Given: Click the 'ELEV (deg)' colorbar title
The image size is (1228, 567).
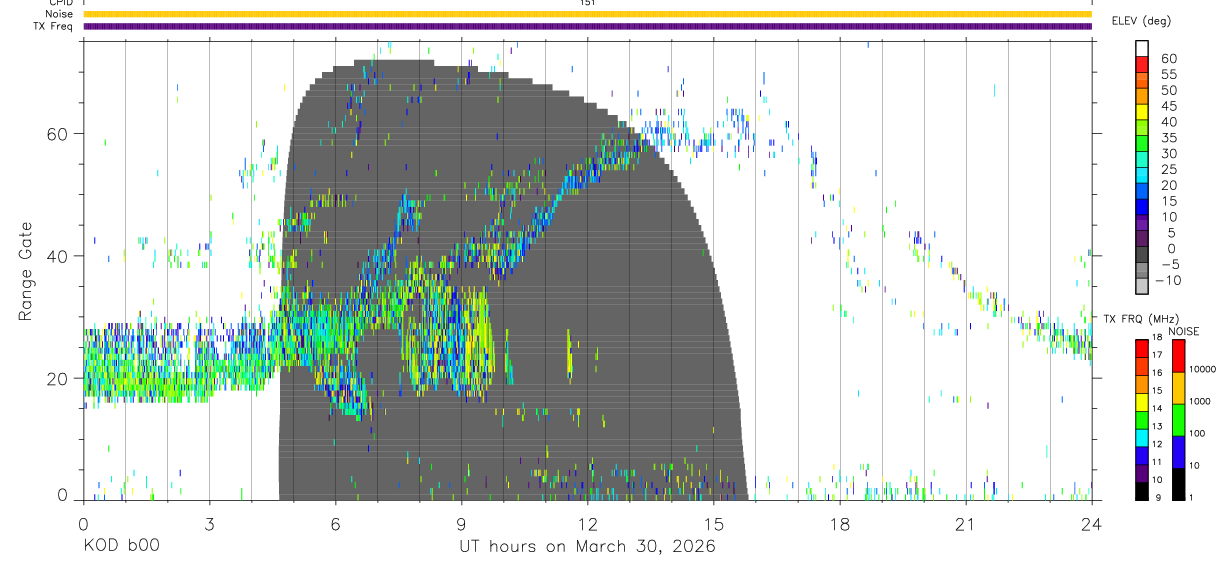Looking at the screenshot, I should [x=1141, y=21].
